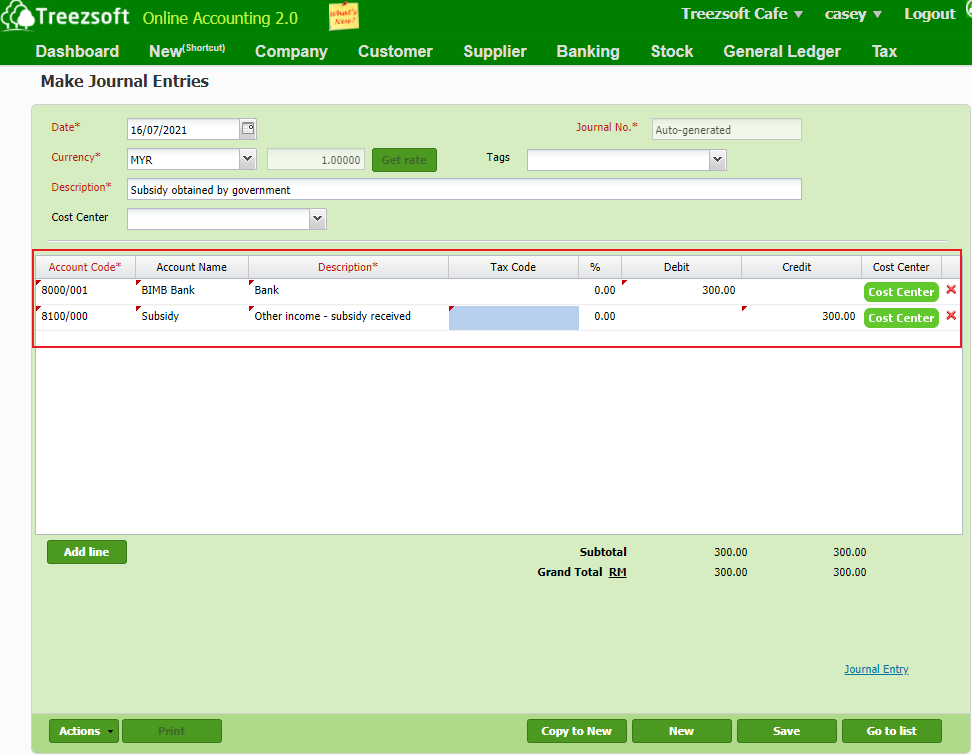Open the Tags dropdown
Viewport: 972px width, 755px height.
click(x=717, y=160)
